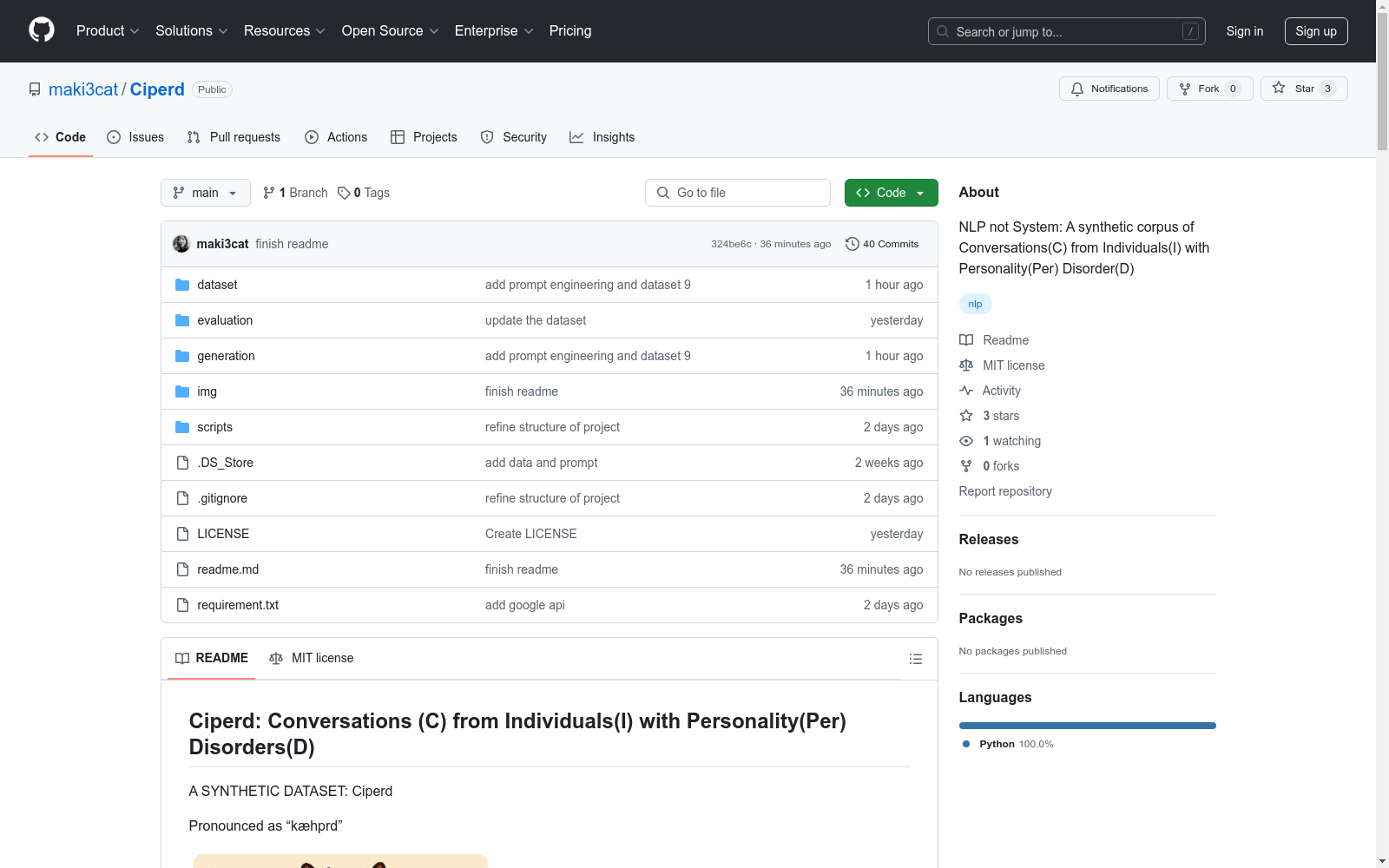This screenshot has width=1389, height=868.
Task: Expand the Product menu
Action: coord(108,30)
